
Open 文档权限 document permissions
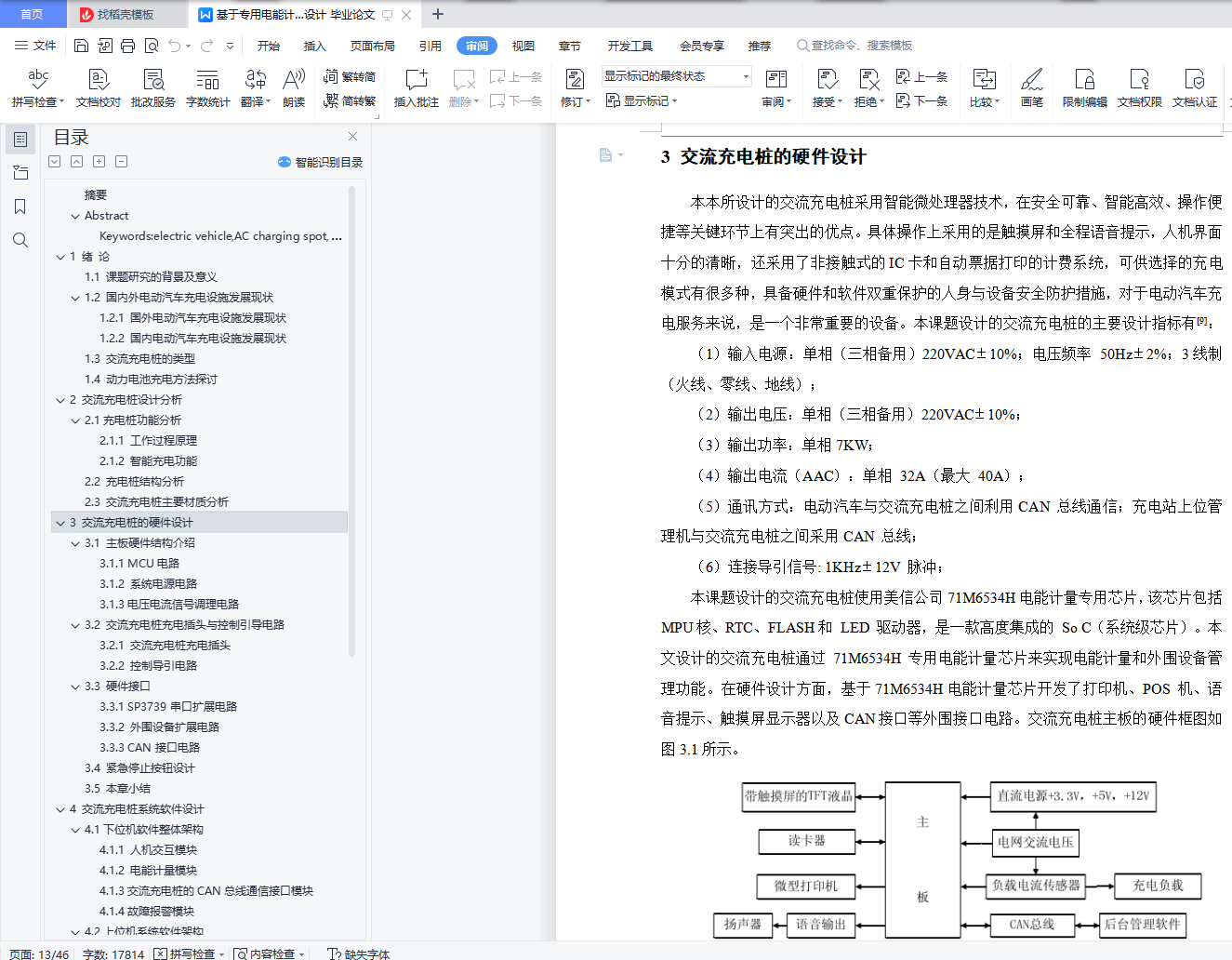[x=1140, y=88]
